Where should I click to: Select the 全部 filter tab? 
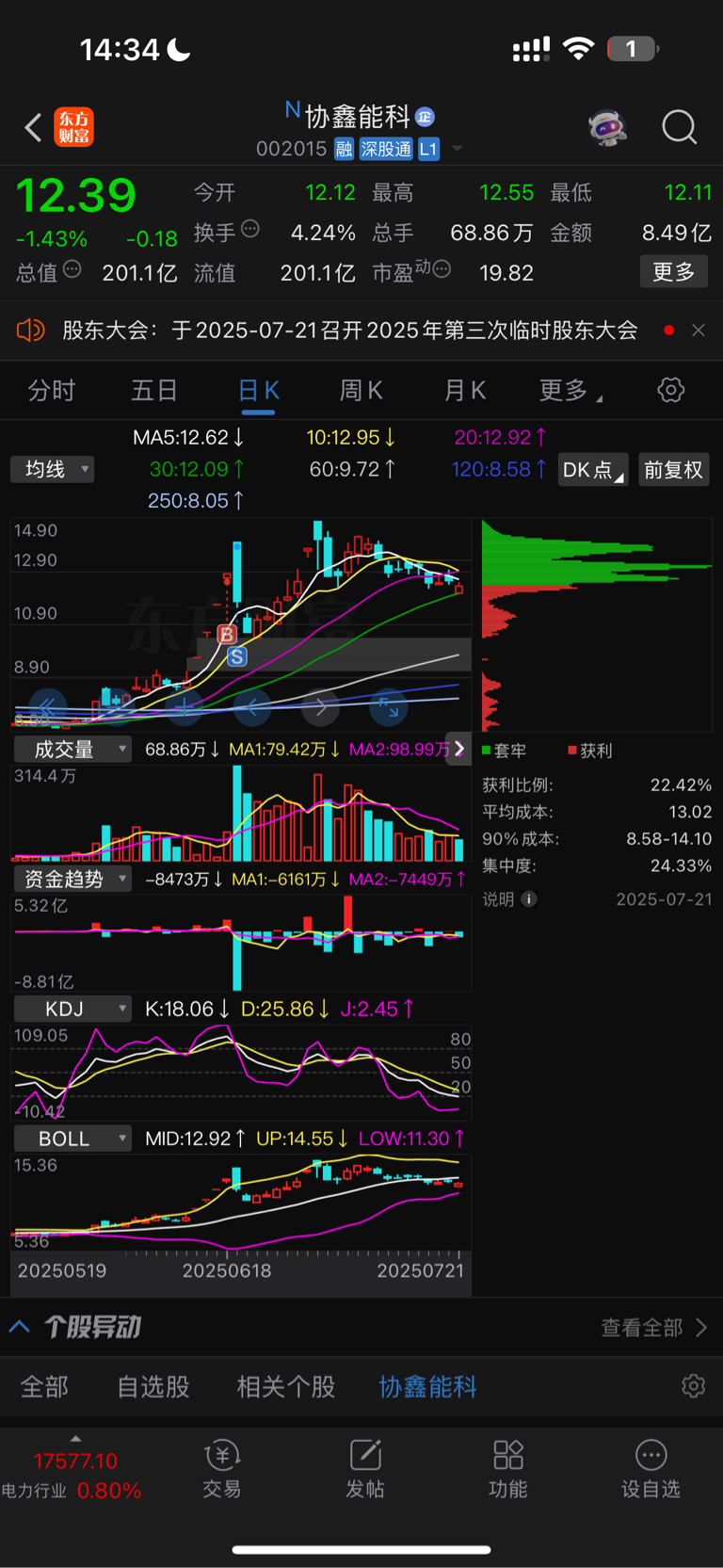[44, 1386]
